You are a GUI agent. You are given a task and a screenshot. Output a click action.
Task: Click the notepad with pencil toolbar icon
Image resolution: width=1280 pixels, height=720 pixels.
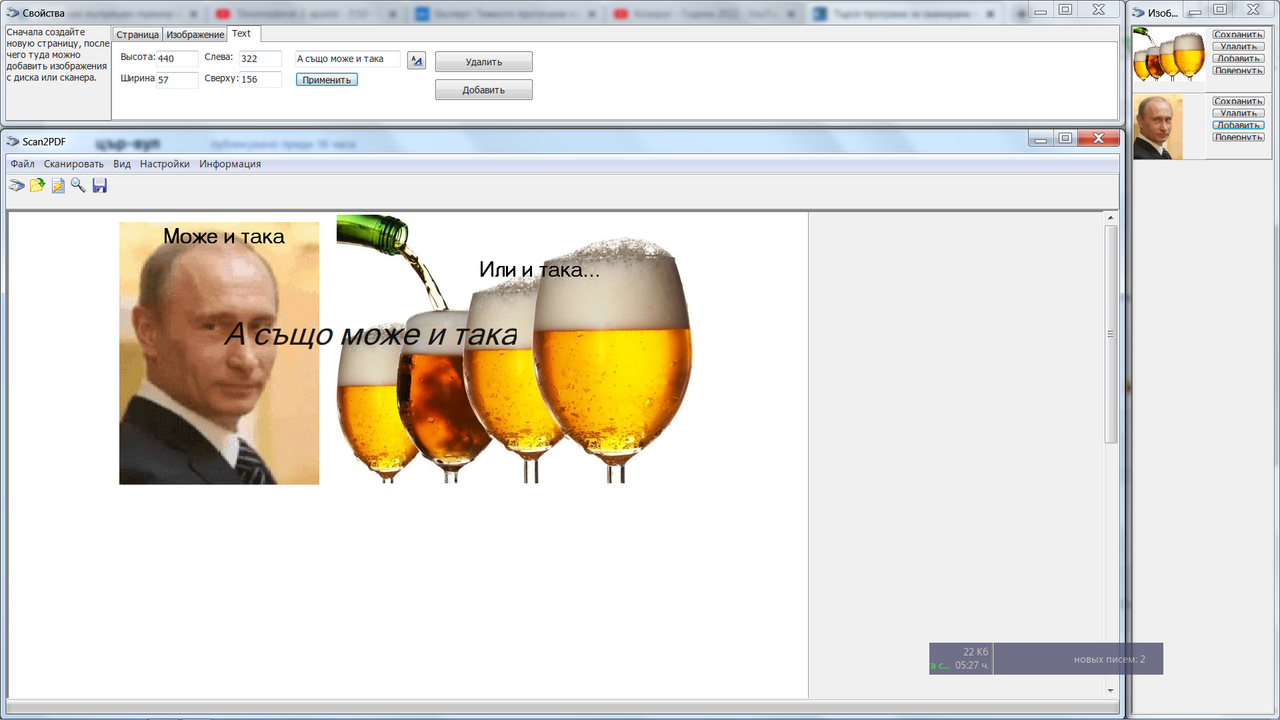[x=58, y=185]
